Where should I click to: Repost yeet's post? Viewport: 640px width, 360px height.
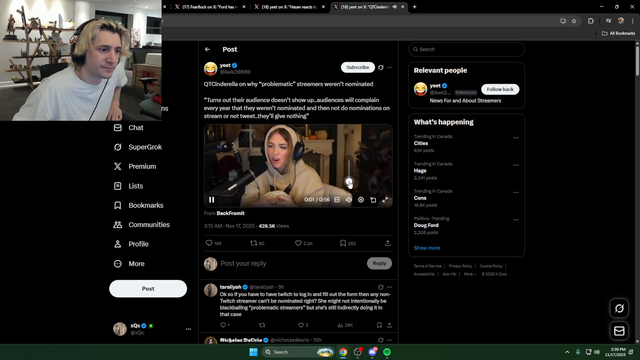point(253,243)
